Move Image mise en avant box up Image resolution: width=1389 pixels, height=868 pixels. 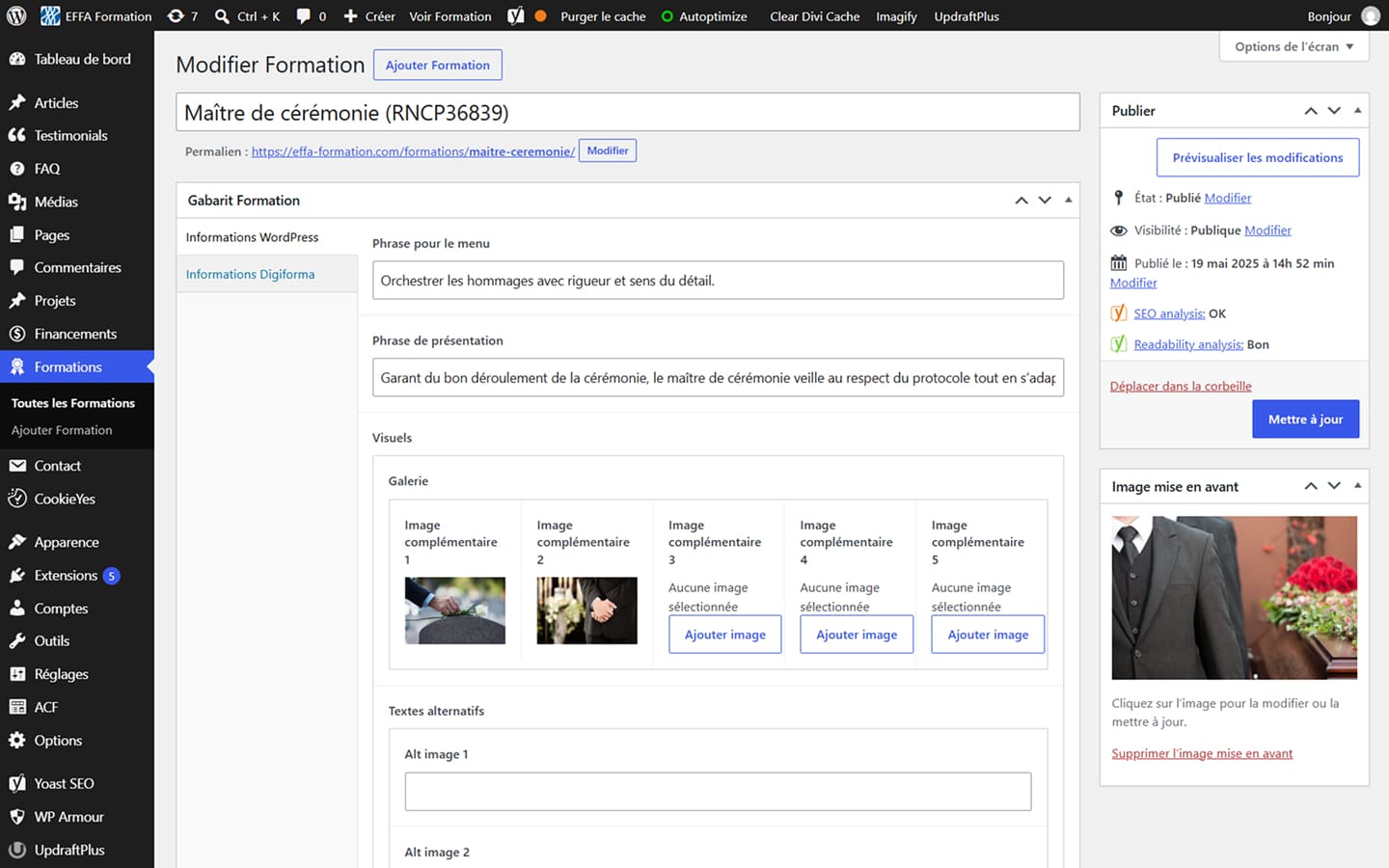(1311, 486)
